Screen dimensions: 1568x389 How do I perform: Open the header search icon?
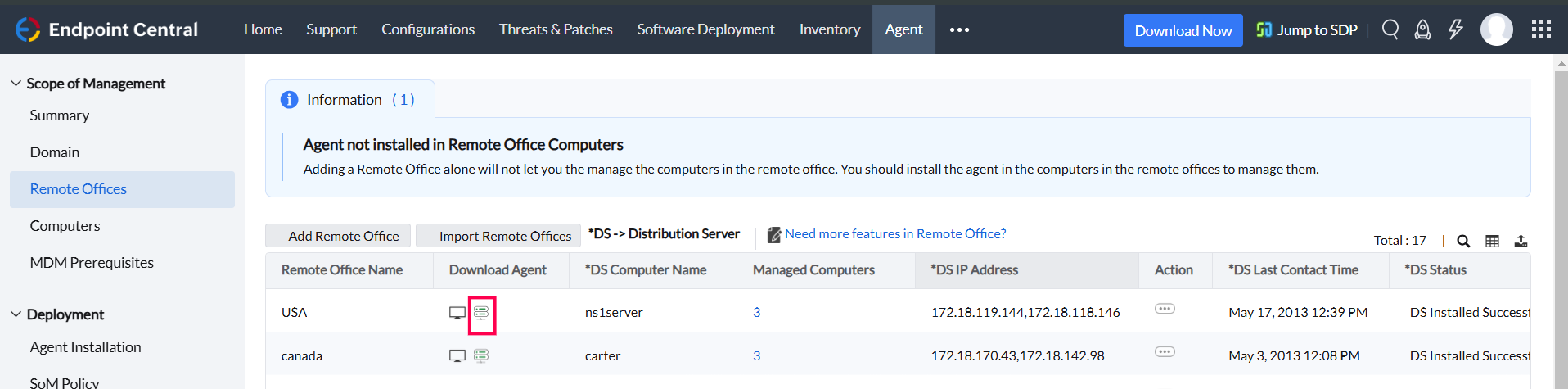1390,30
